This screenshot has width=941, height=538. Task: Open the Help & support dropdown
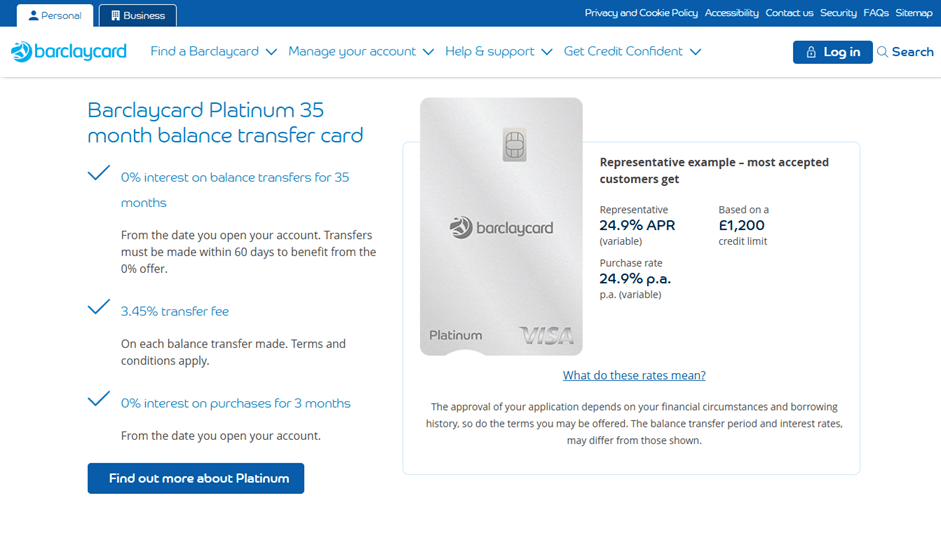[498, 52]
